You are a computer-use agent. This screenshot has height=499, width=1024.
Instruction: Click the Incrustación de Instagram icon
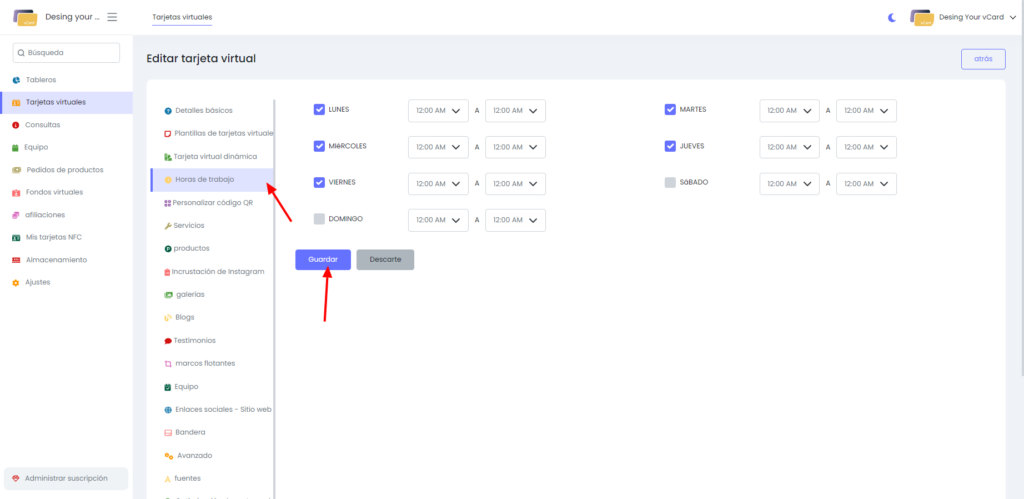click(167, 271)
